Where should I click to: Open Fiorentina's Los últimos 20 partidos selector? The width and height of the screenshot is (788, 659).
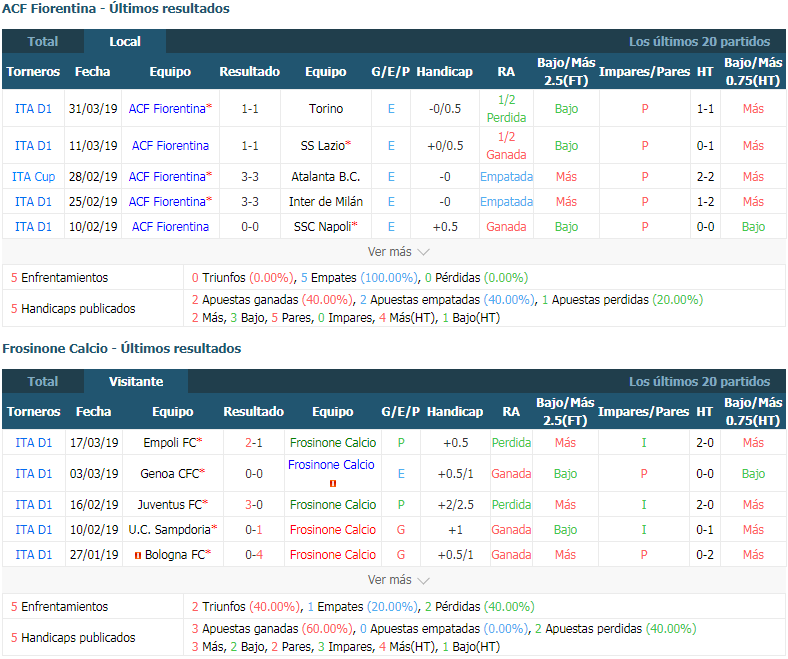699,41
